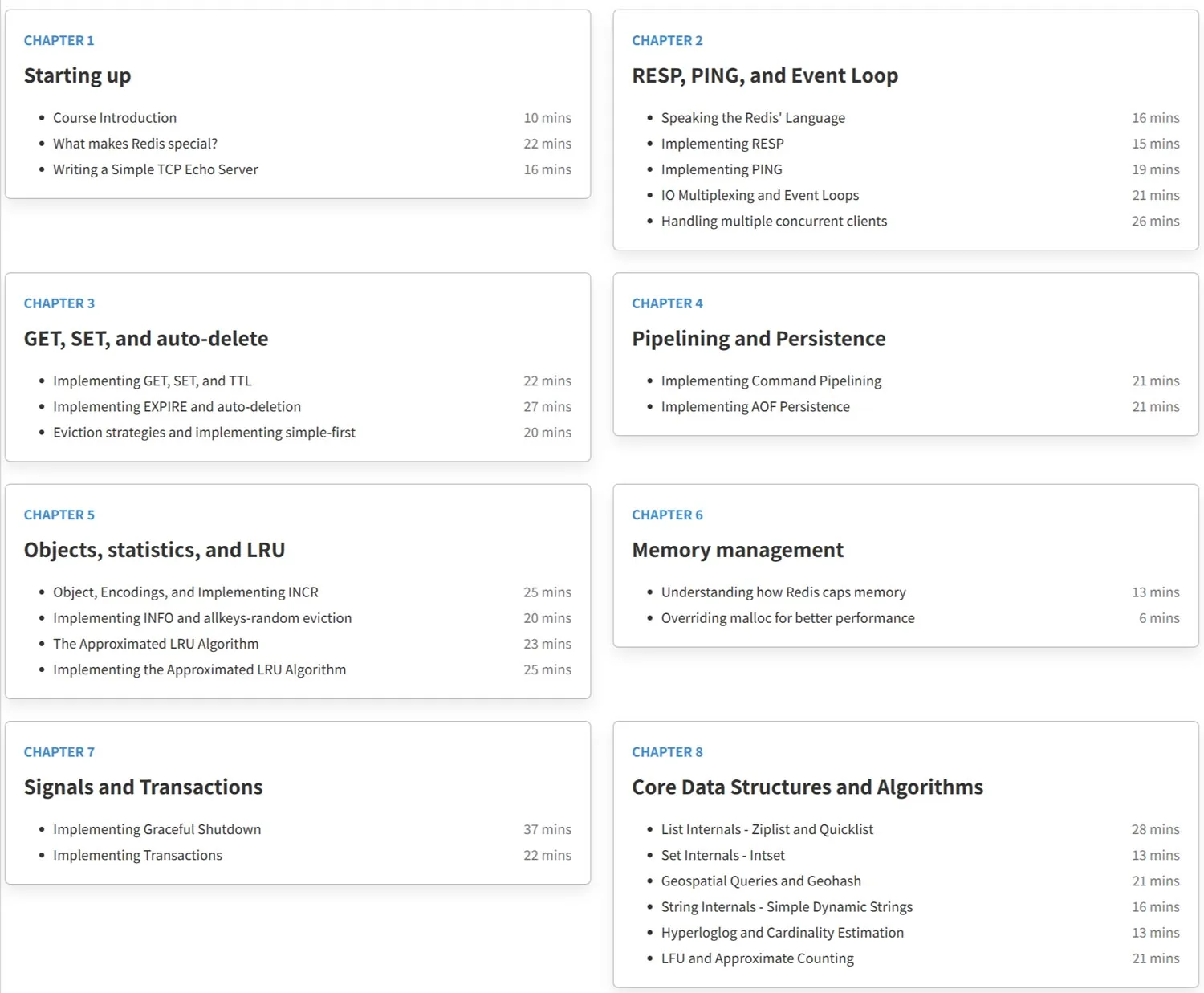This screenshot has width=1204, height=993.
Task: Open Overriding malloc for better performance
Action: click(x=788, y=618)
